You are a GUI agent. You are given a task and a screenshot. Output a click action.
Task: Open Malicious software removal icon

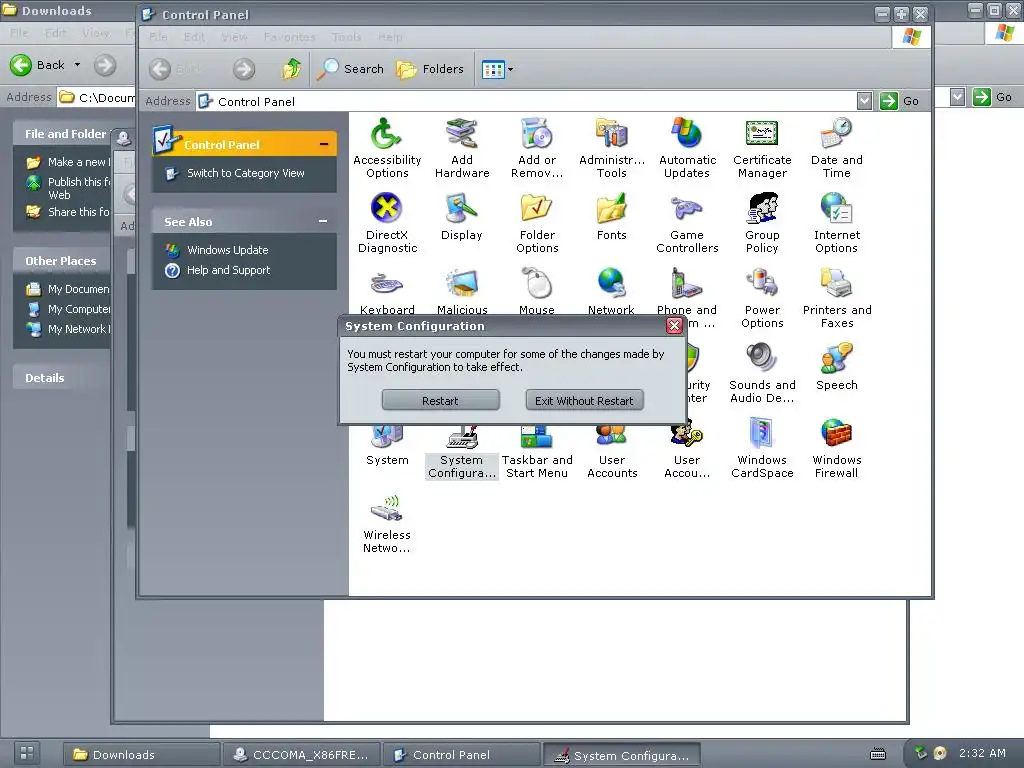462,291
